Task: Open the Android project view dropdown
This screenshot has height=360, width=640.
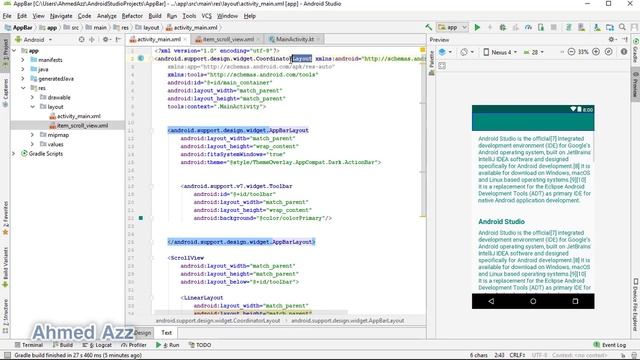Action: click(33, 40)
